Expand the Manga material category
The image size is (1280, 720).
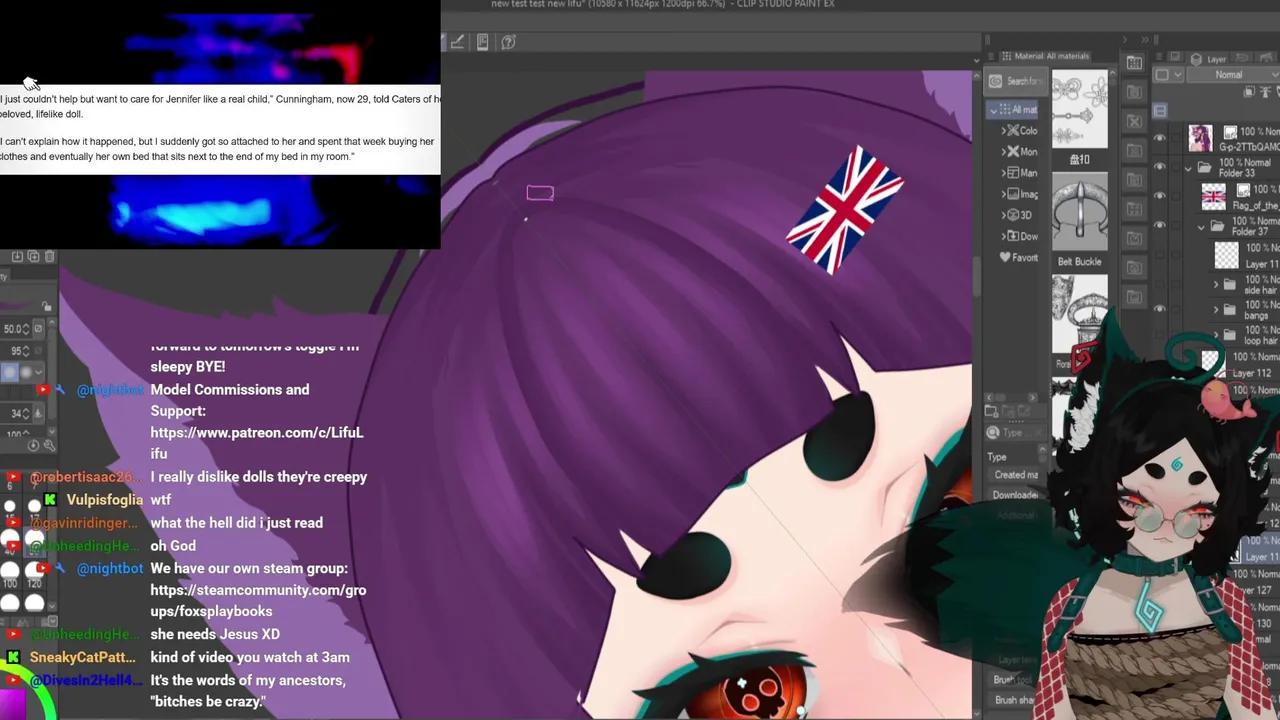pos(1004,173)
